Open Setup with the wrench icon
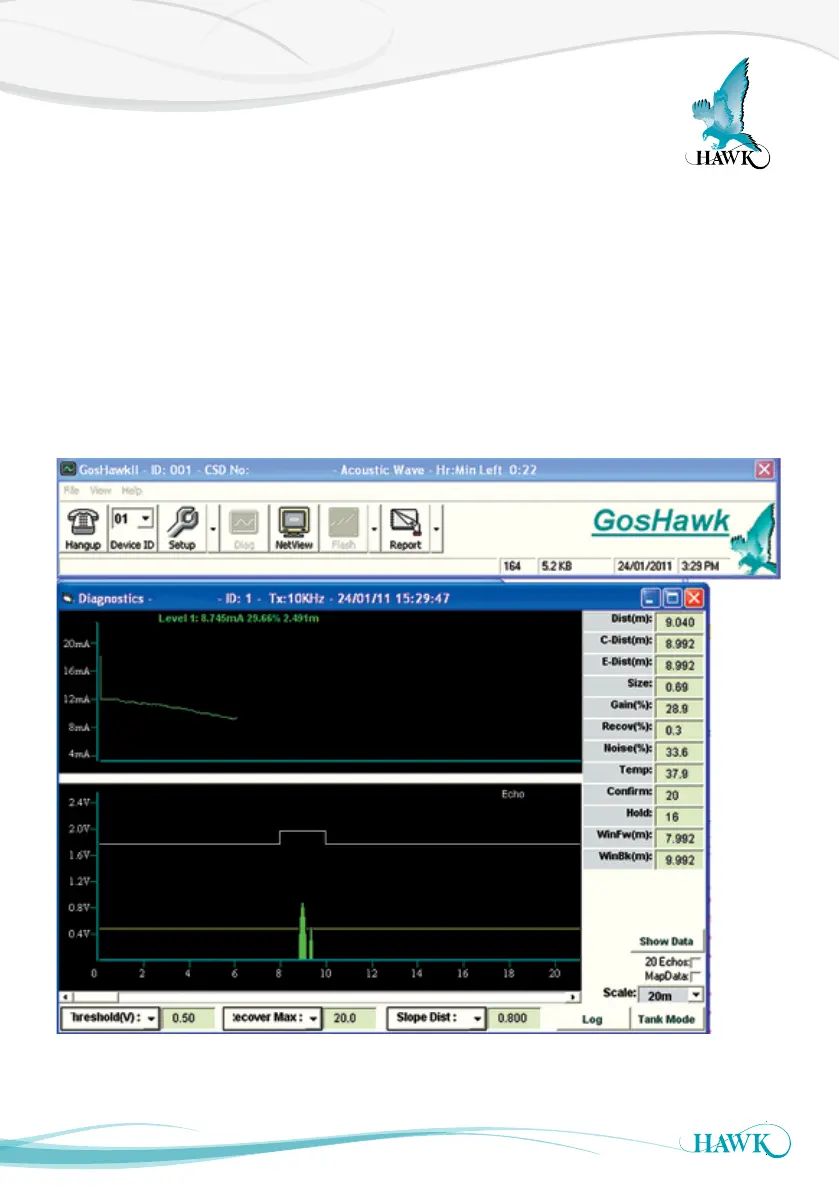The image size is (839, 1191). point(182,522)
